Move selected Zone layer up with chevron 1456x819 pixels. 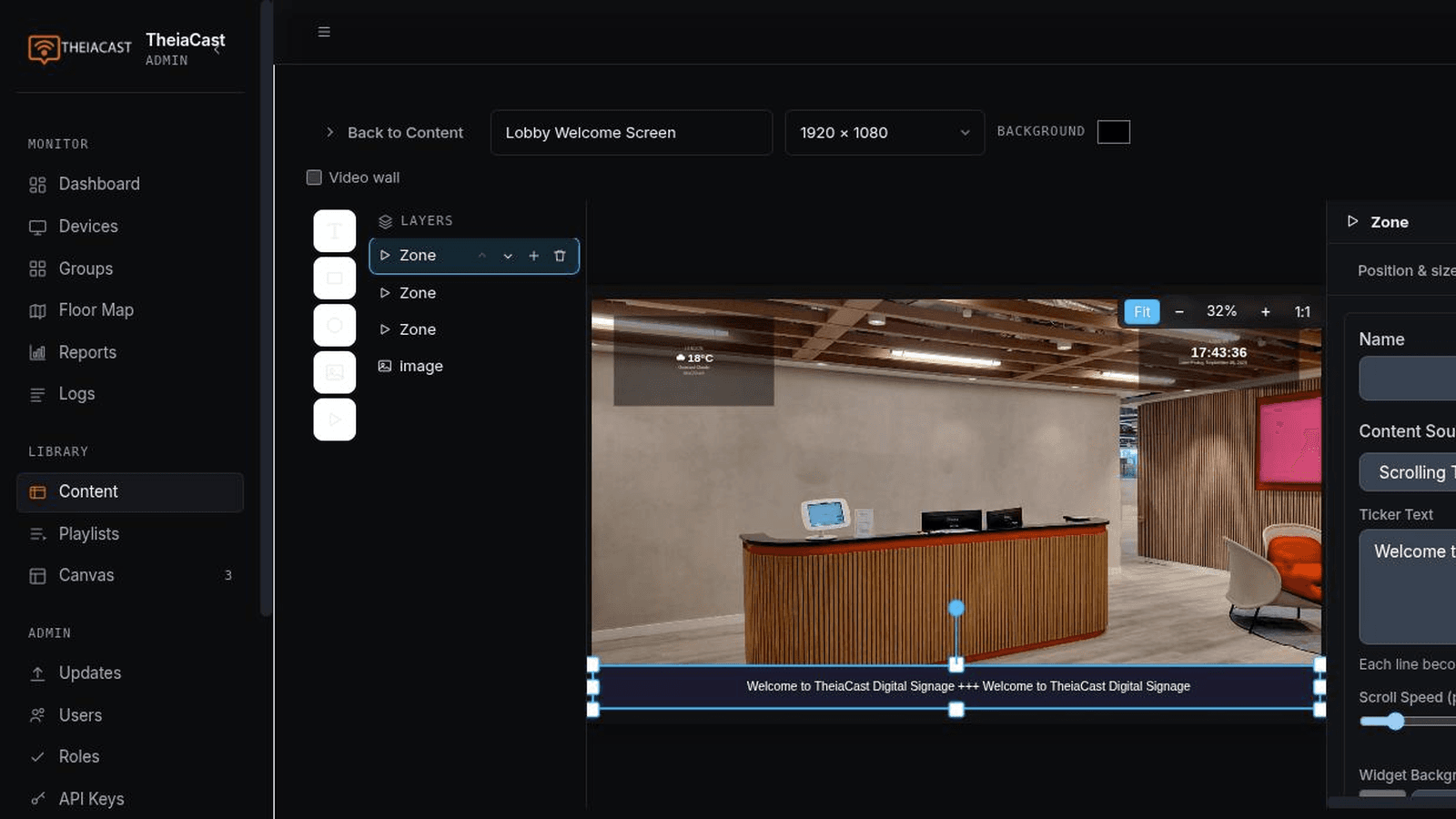click(482, 256)
